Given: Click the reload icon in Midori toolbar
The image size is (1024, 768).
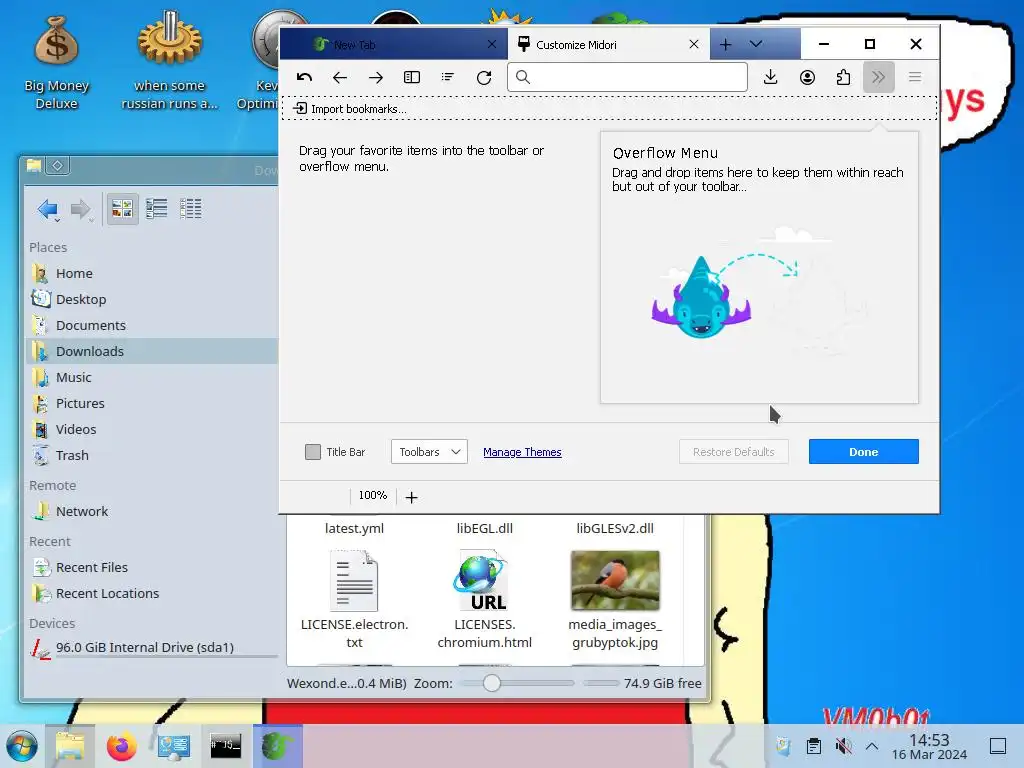Looking at the screenshot, I should 483,78.
